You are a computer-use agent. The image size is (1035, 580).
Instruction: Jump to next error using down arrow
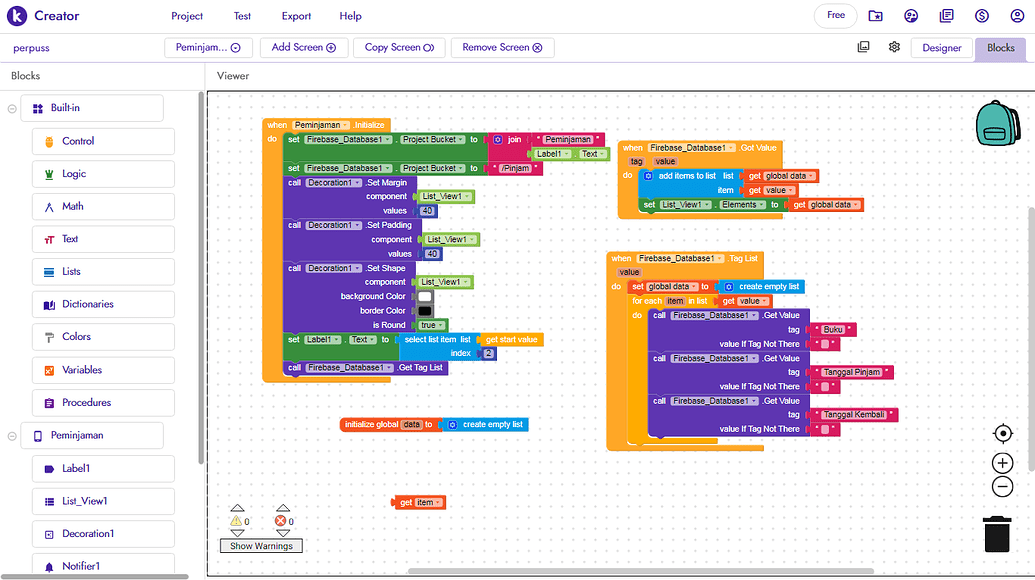coord(283,533)
